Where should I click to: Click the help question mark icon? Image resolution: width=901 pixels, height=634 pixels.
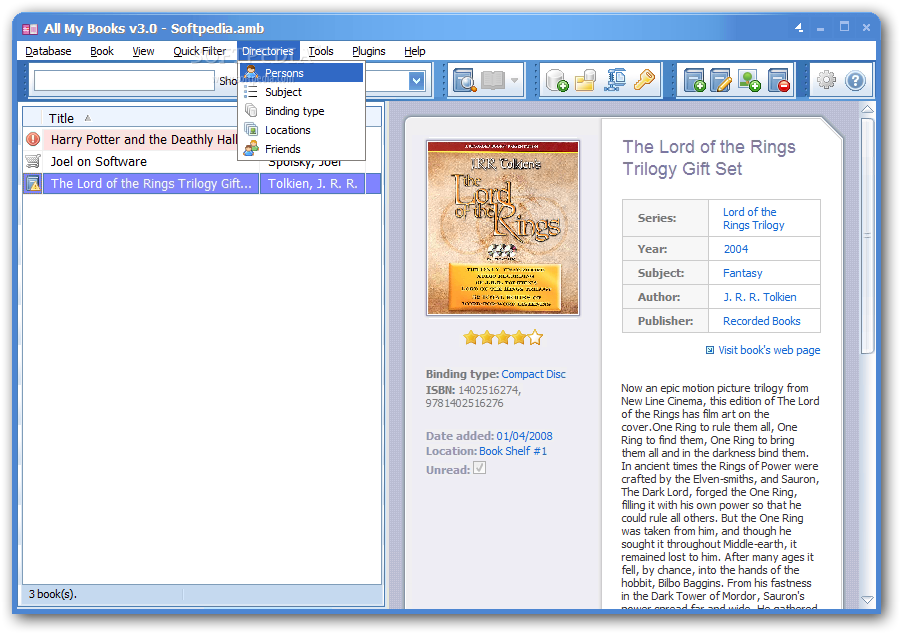tap(855, 80)
